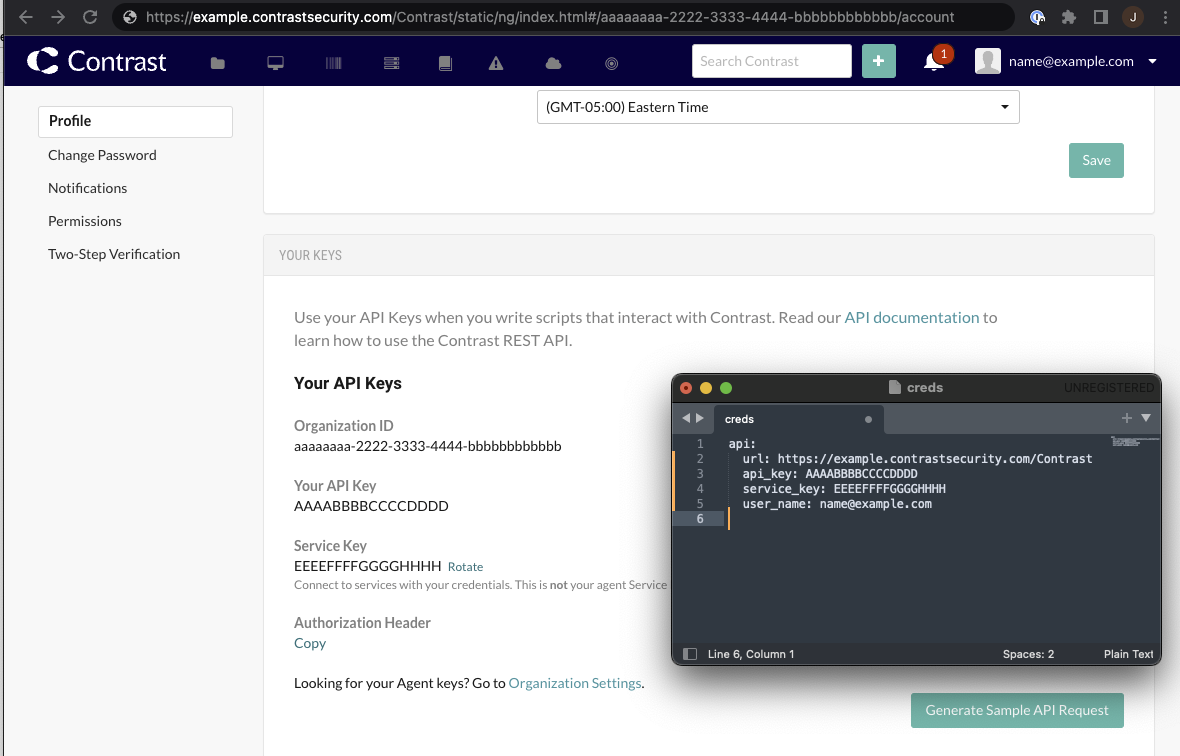This screenshot has height=756, width=1180.
Task: Click Line 6, Column 1 in the status bar
Action: 751,654
